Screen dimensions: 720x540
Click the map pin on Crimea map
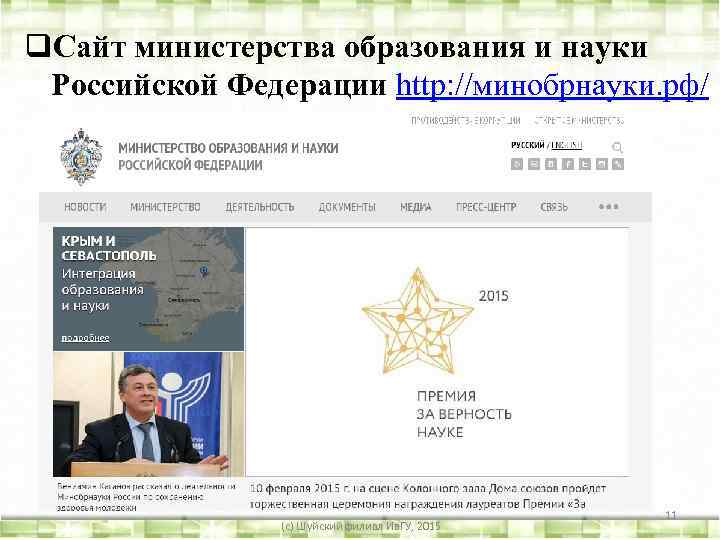coord(204,271)
